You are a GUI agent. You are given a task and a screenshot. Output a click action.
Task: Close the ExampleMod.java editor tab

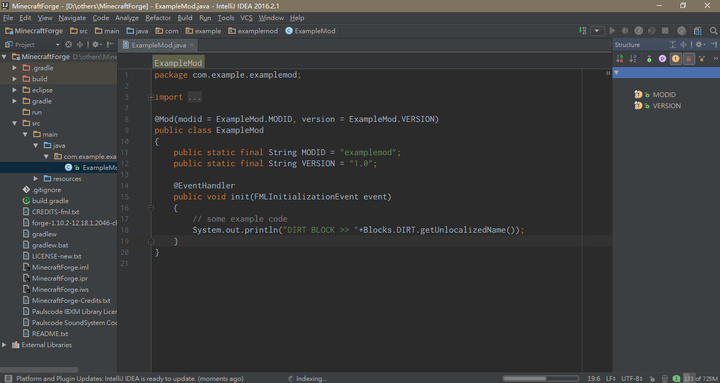pyautogui.click(x=191, y=45)
